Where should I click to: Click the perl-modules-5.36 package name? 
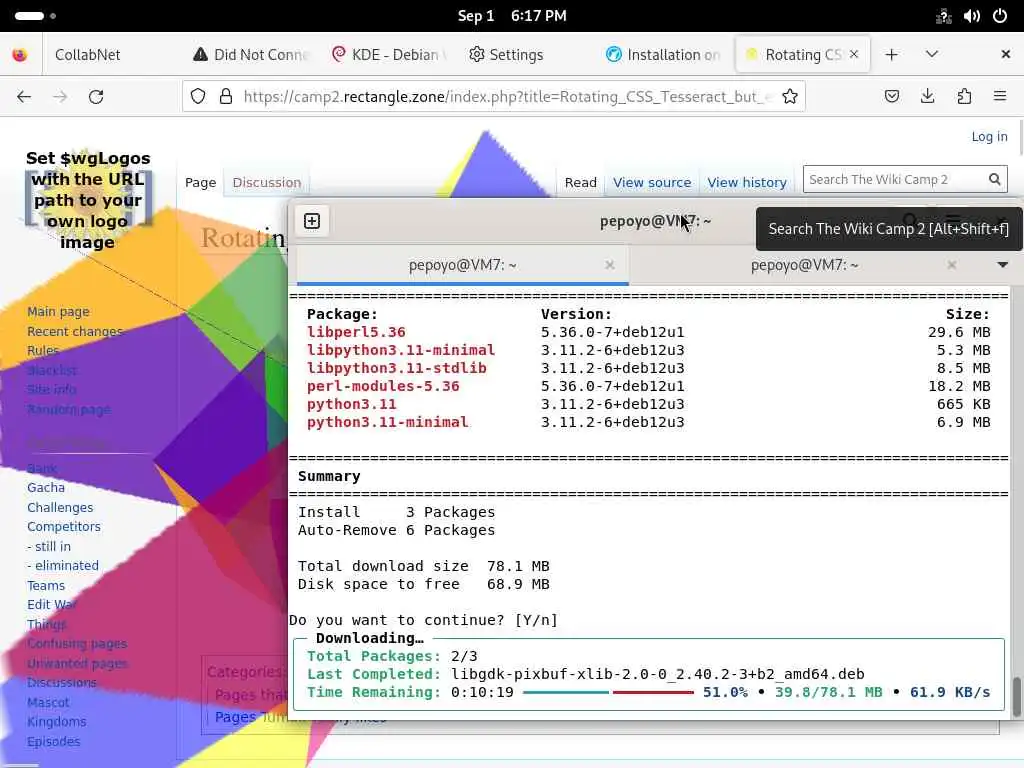pos(383,386)
